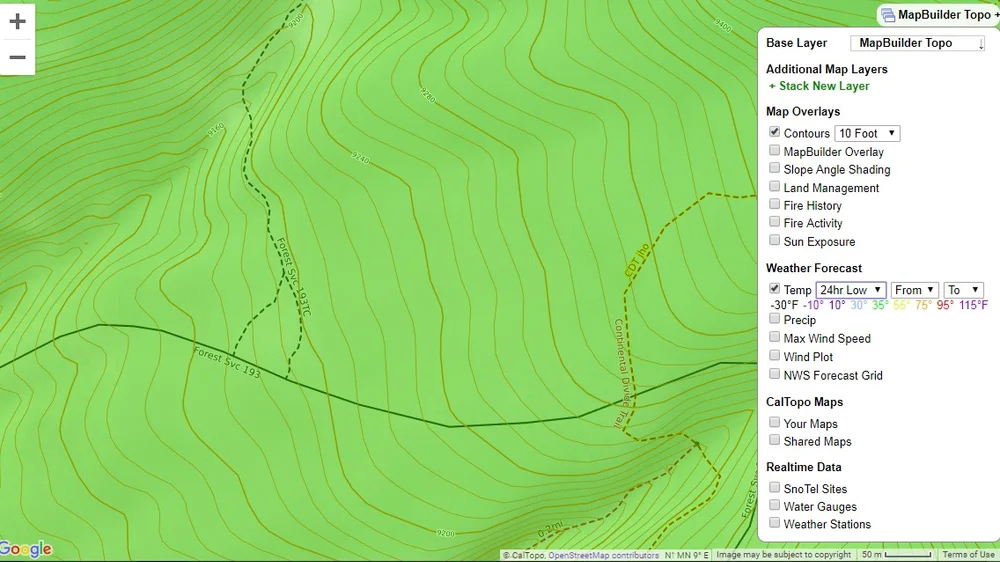Zoom out with the minus button
The height and width of the screenshot is (562, 1000).
click(x=17, y=57)
